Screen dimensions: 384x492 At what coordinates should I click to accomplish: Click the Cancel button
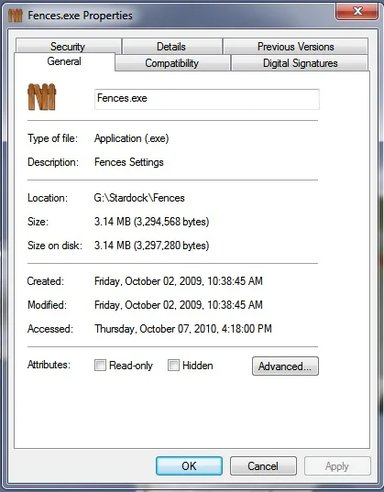click(263, 466)
